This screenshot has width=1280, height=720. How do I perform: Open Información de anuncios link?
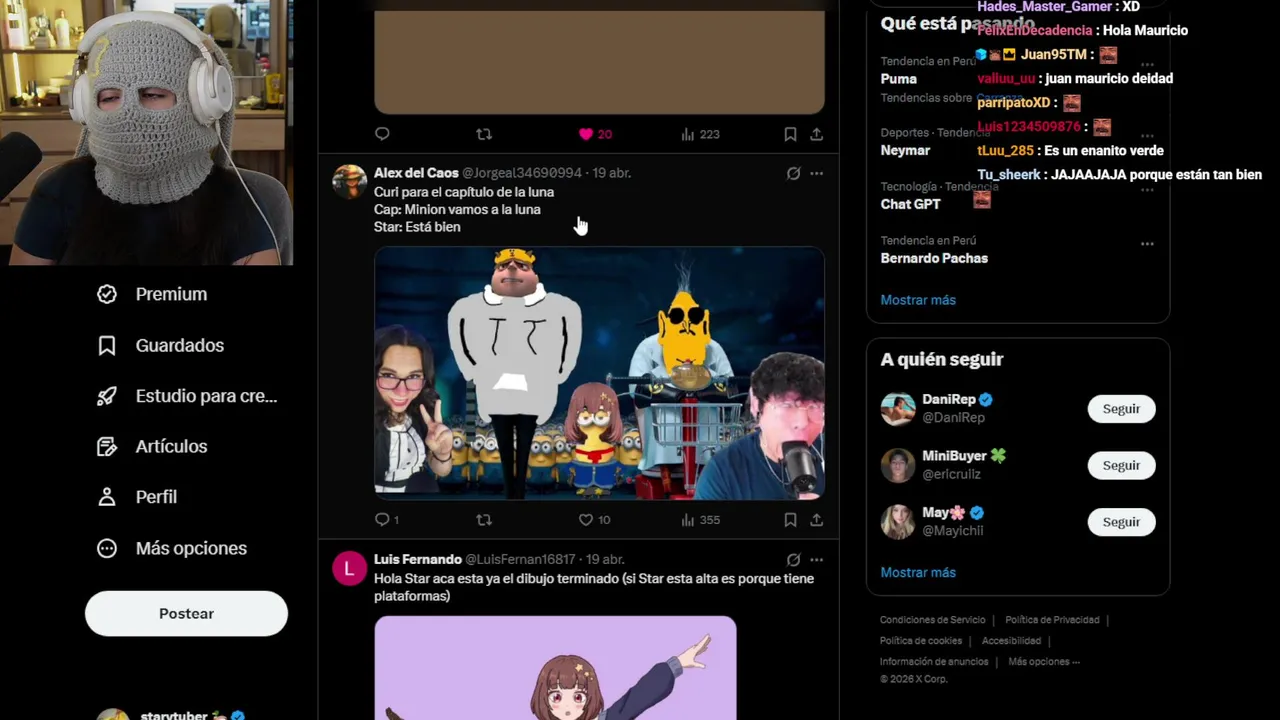coord(934,662)
